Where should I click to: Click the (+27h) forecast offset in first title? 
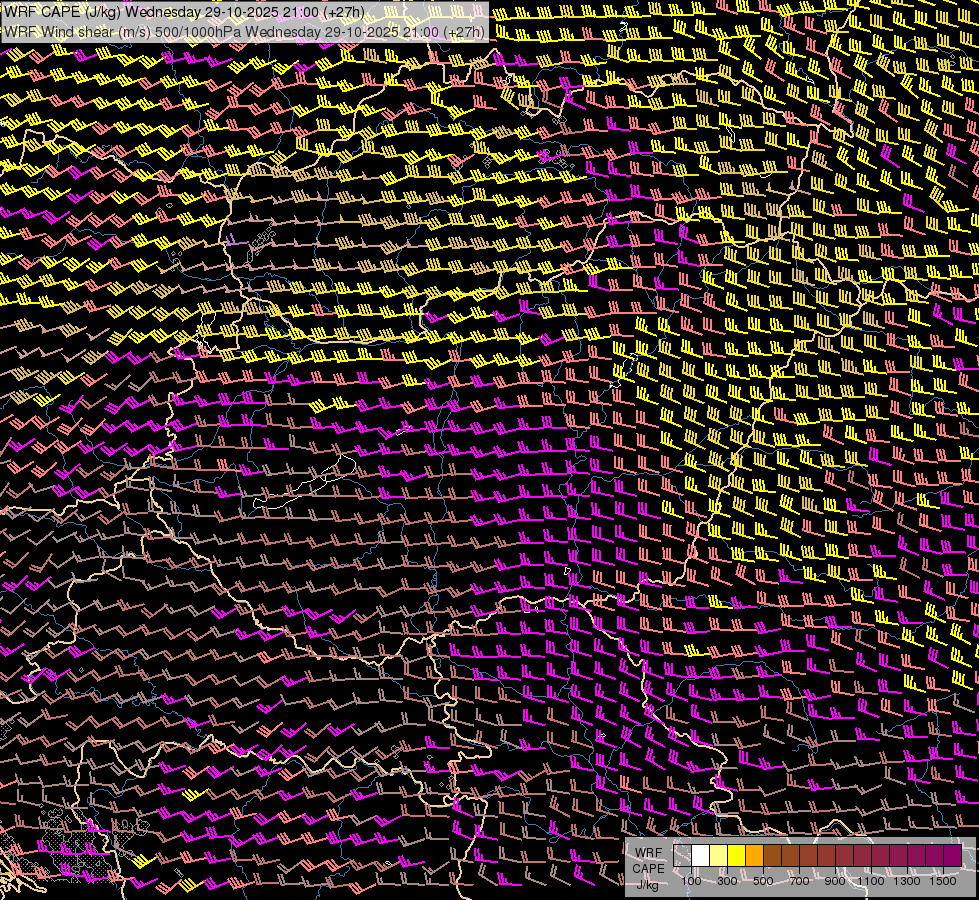pos(342,12)
